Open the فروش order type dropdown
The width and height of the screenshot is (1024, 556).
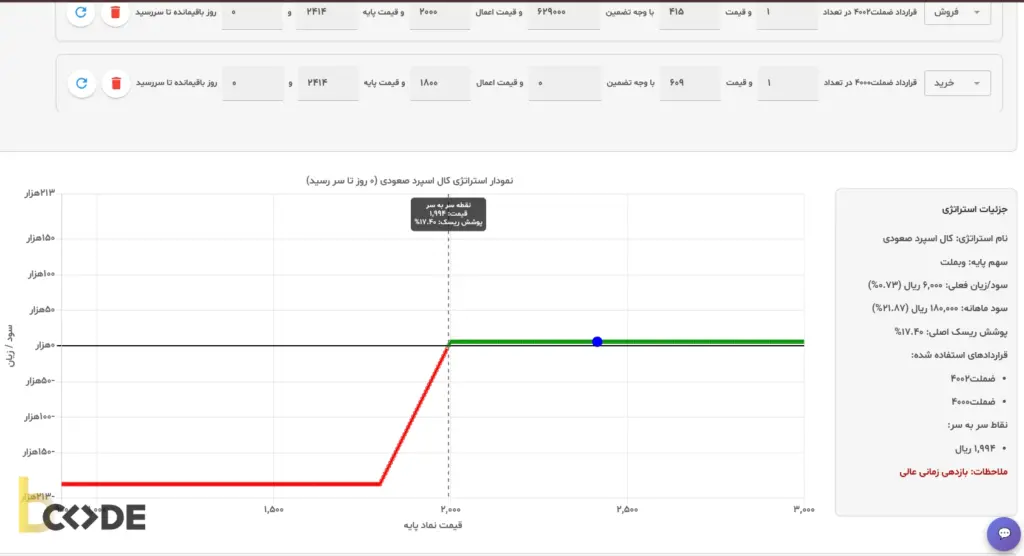coord(957,13)
